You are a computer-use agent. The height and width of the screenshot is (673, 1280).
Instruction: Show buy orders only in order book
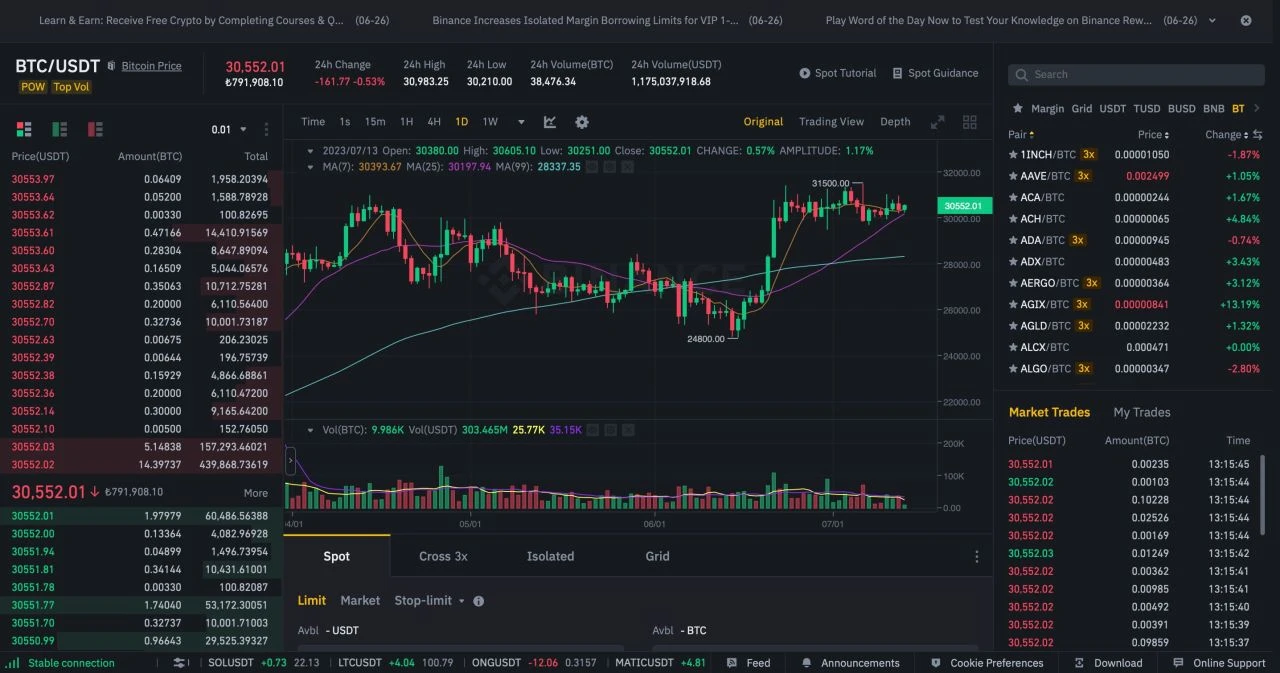pyautogui.click(x=60, y=129)
